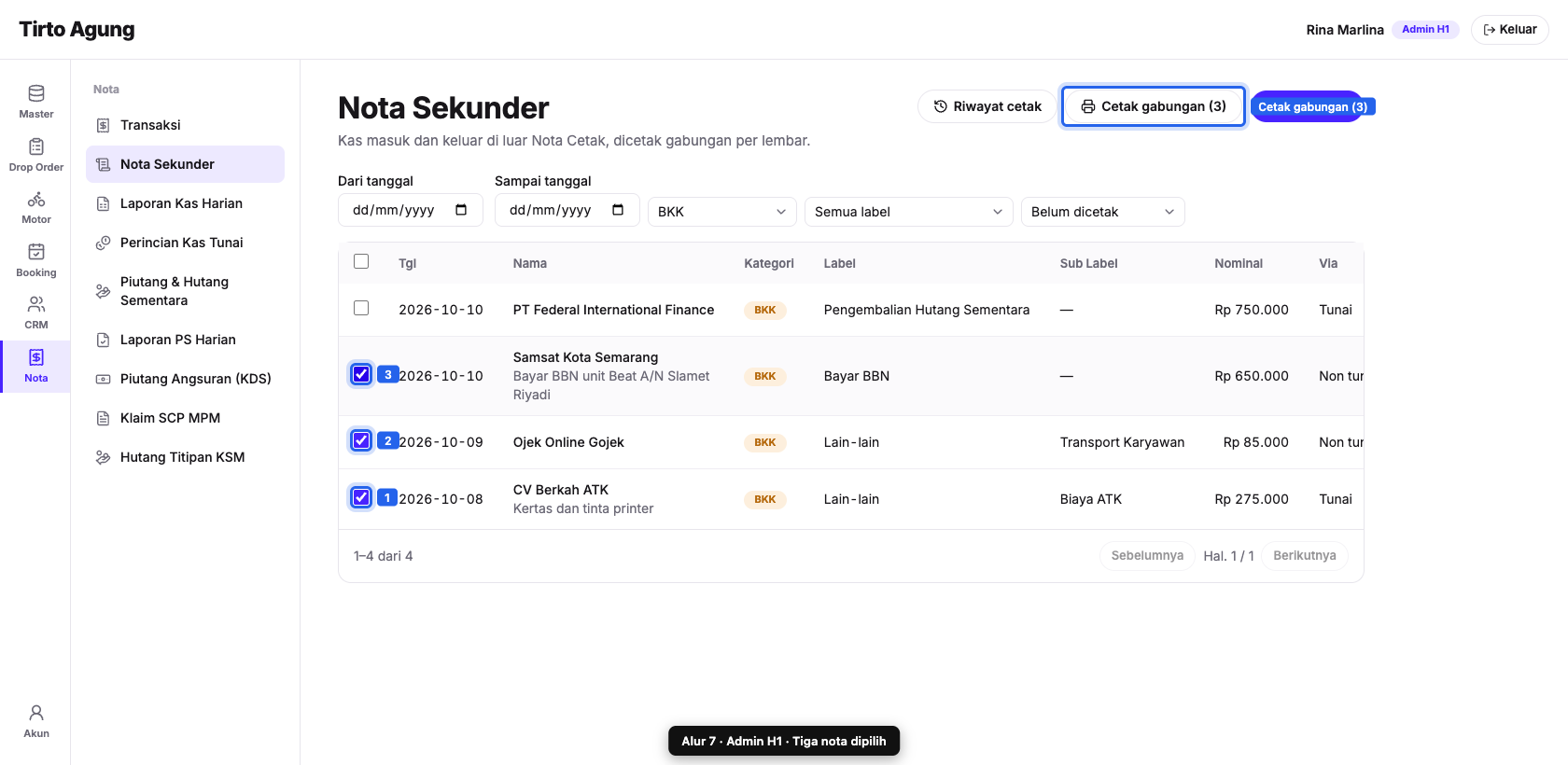Go to Drop Order via the clipboard icon
This screenshot has width=1568, height=765.
(x=35, y=146)
